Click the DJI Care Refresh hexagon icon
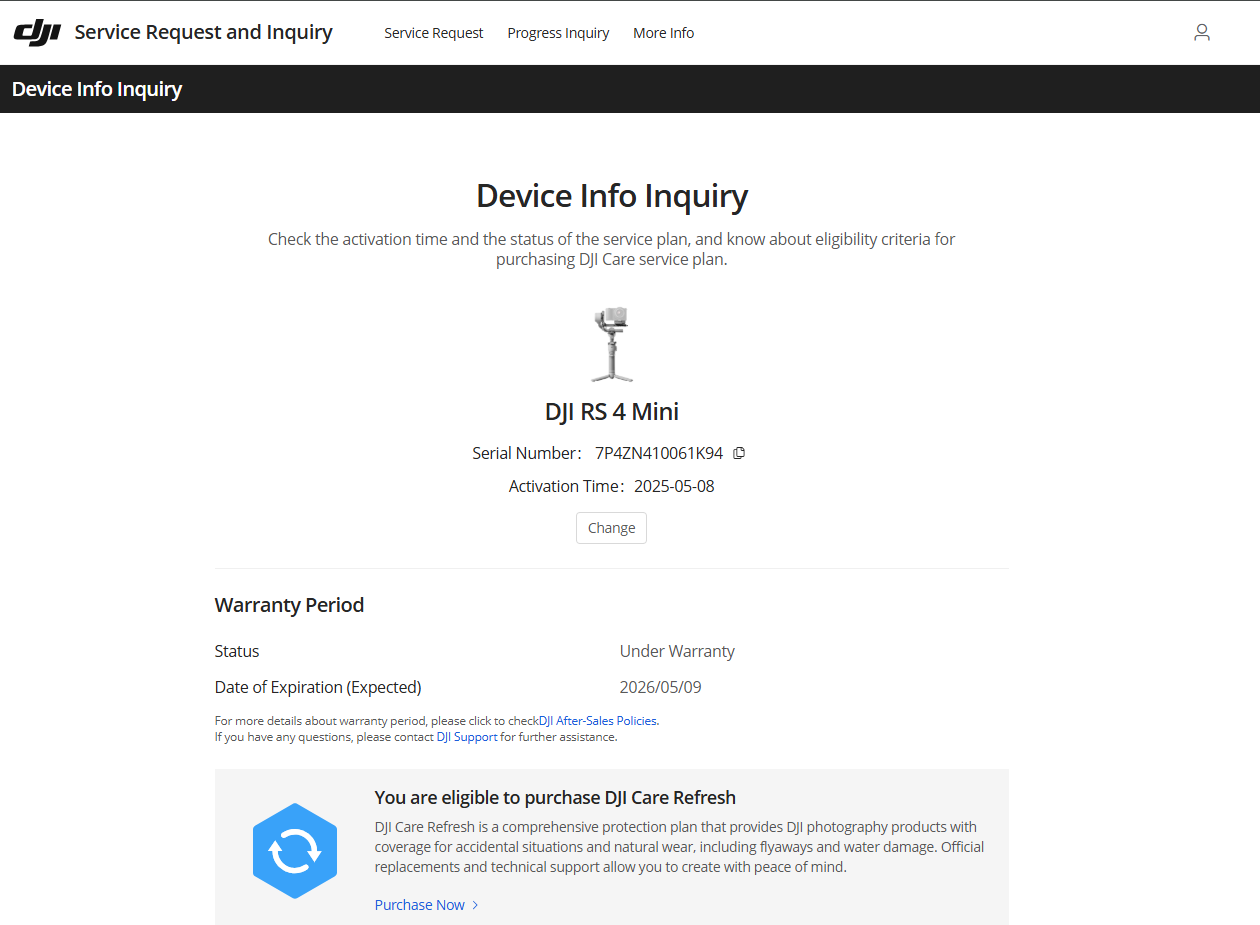1260x925 pixels. pyautogui.click(x=295, y=851)
